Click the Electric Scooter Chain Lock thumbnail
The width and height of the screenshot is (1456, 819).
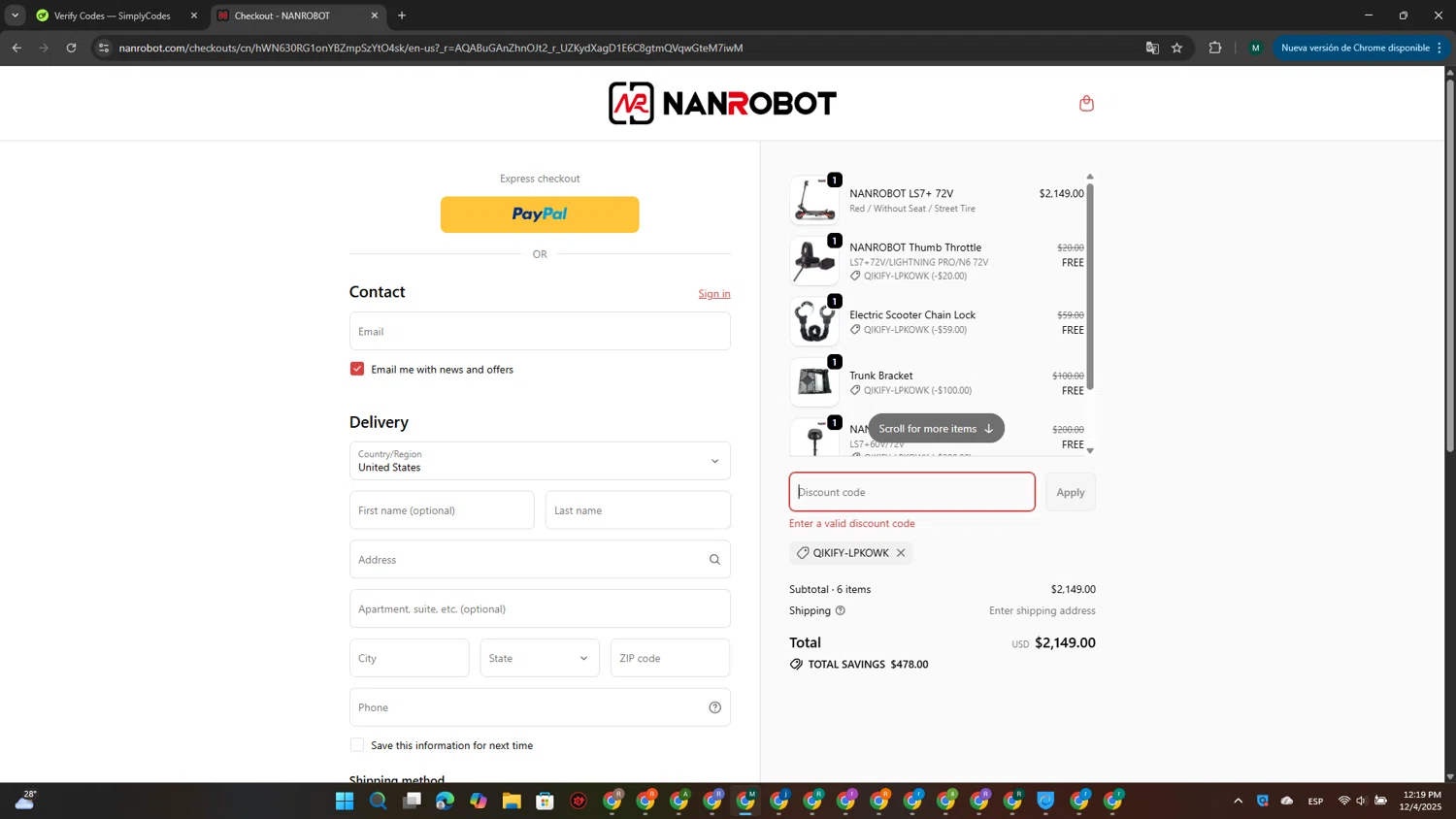(814, 321)
